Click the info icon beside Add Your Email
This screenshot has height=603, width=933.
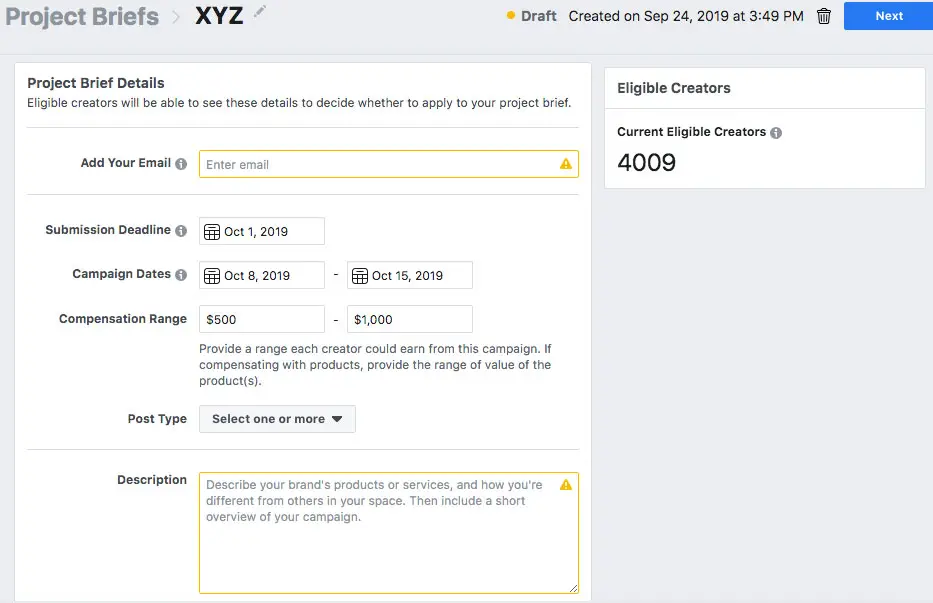(x=181, y=164)
